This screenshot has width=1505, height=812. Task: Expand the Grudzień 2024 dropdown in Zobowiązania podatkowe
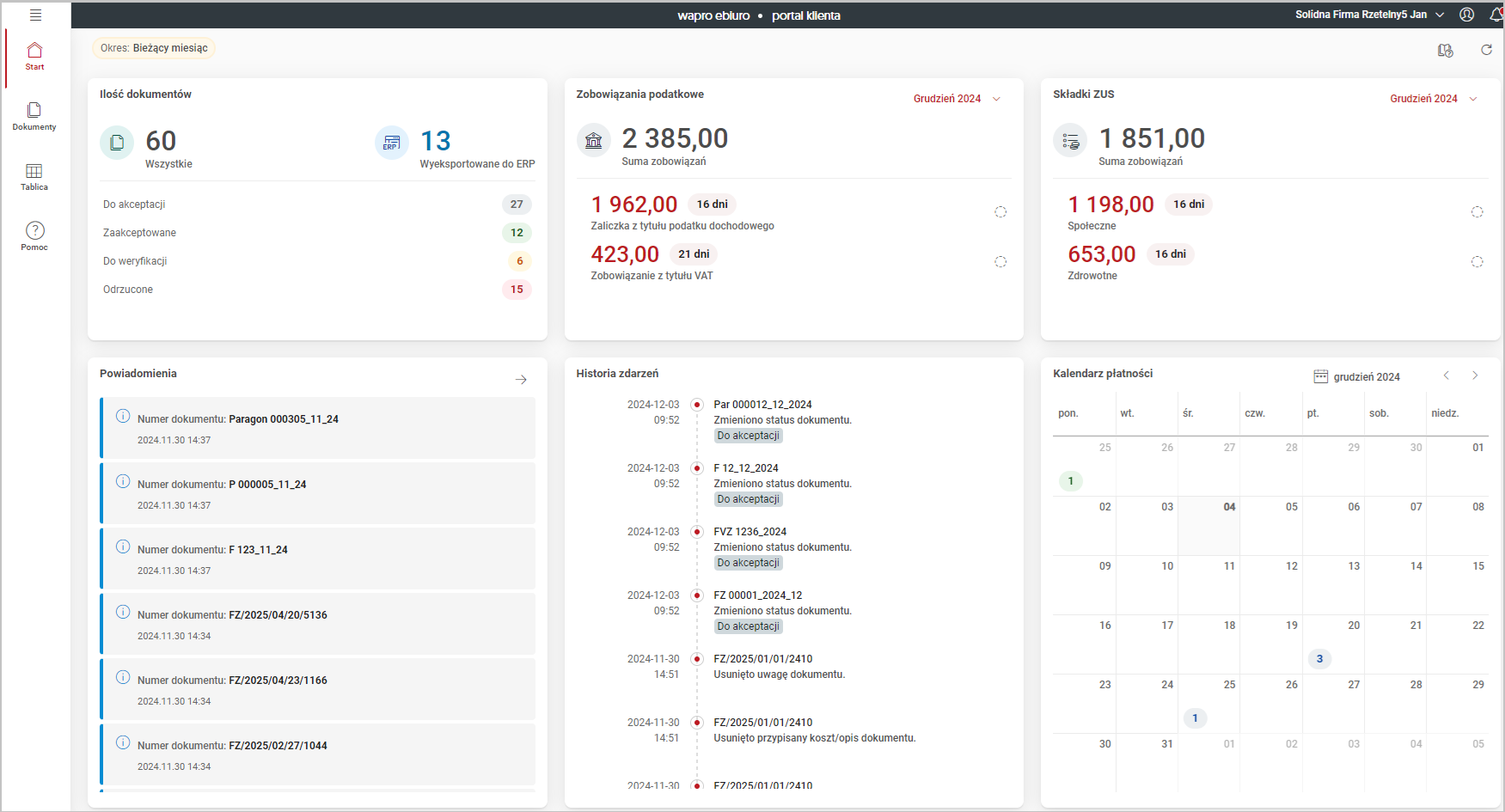tap(957, 99)
